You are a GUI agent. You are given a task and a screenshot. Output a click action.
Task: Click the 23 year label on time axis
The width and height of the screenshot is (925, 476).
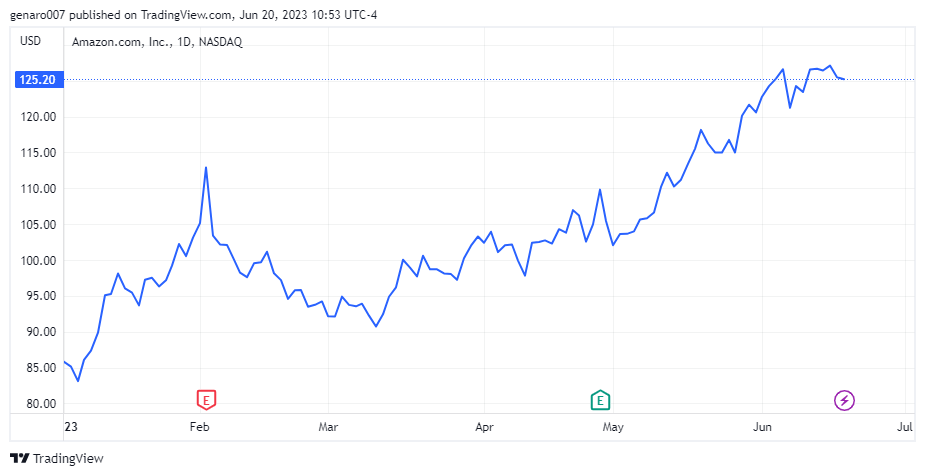pyautogui.click(x=71, y=427)
